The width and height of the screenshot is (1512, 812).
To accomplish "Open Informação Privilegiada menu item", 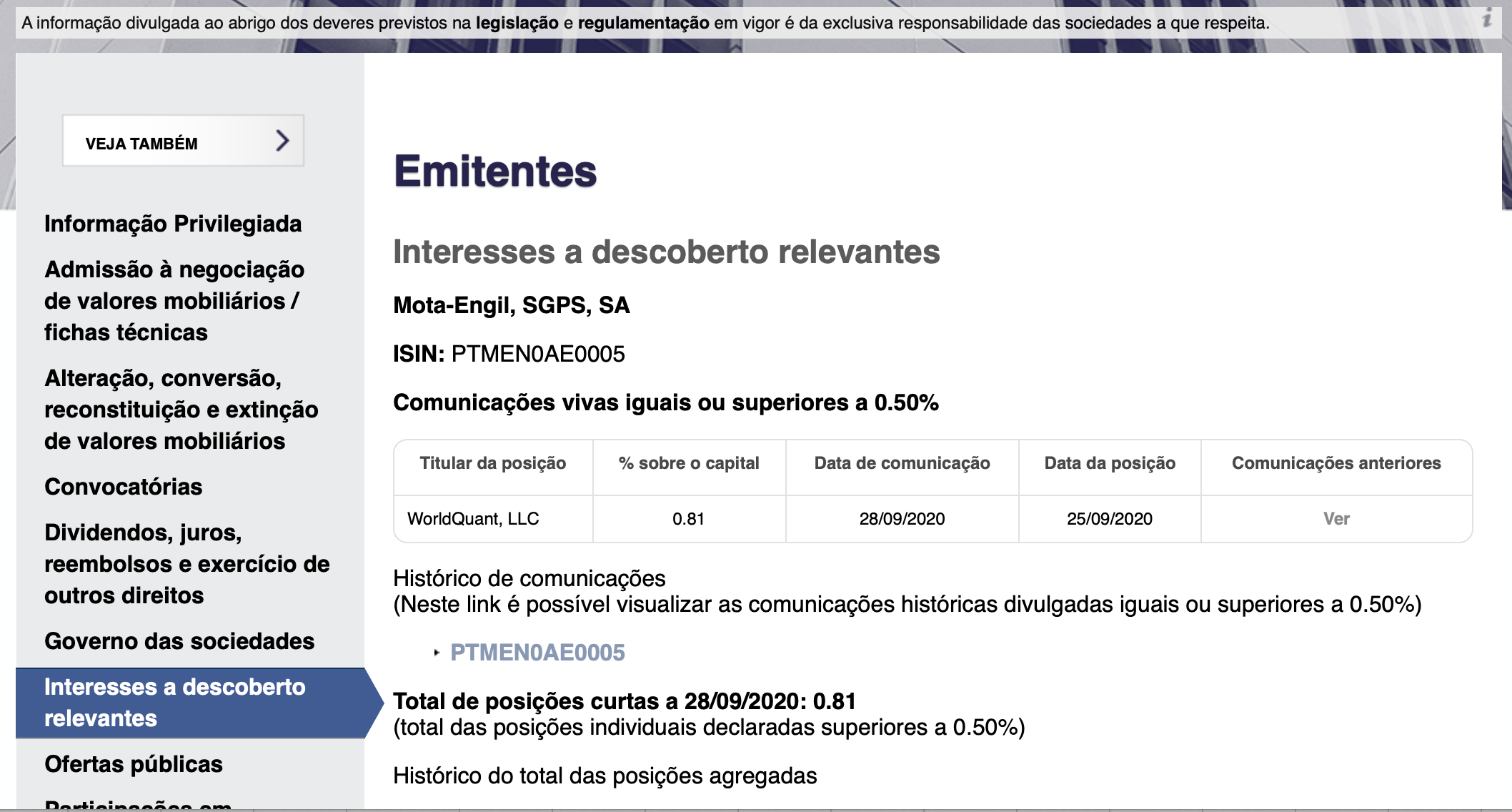I will (x=173, y=224).
